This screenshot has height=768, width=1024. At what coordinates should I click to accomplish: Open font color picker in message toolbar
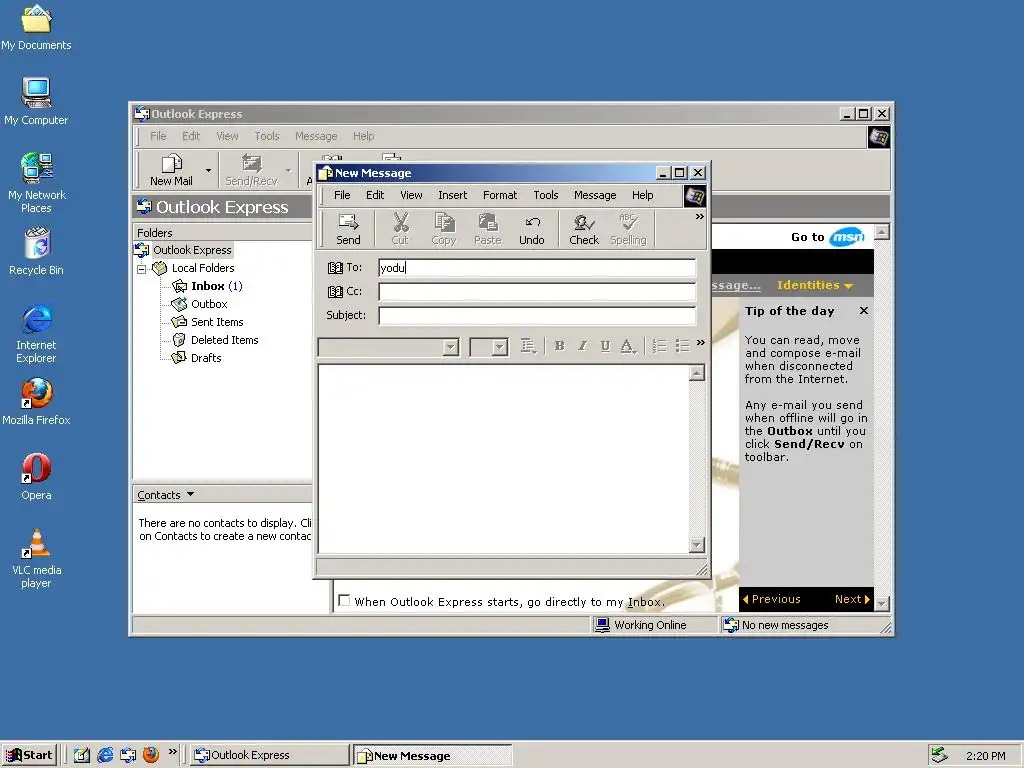(628, 346)
